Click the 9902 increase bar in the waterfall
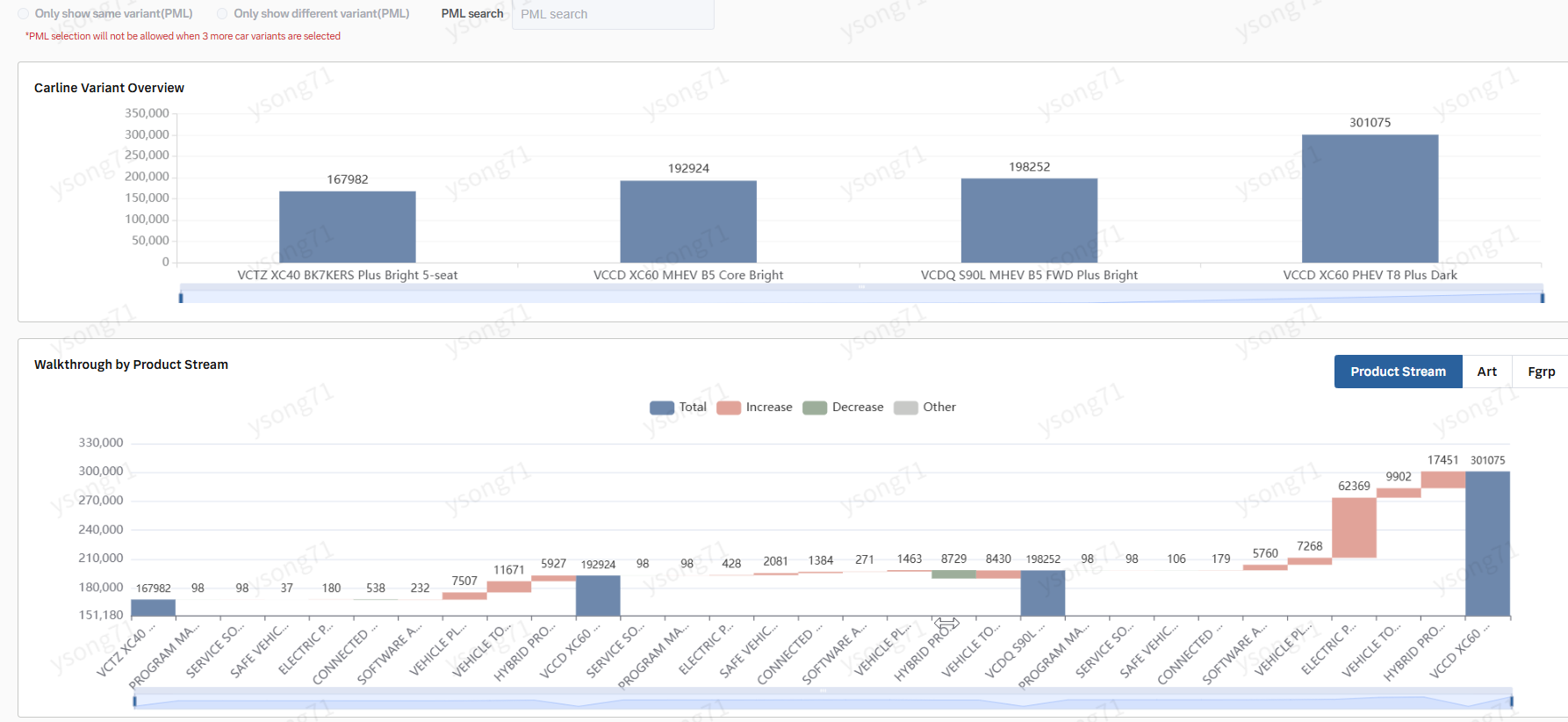The width and height of the screenshot is (1568, 722). click(1399, 494)
